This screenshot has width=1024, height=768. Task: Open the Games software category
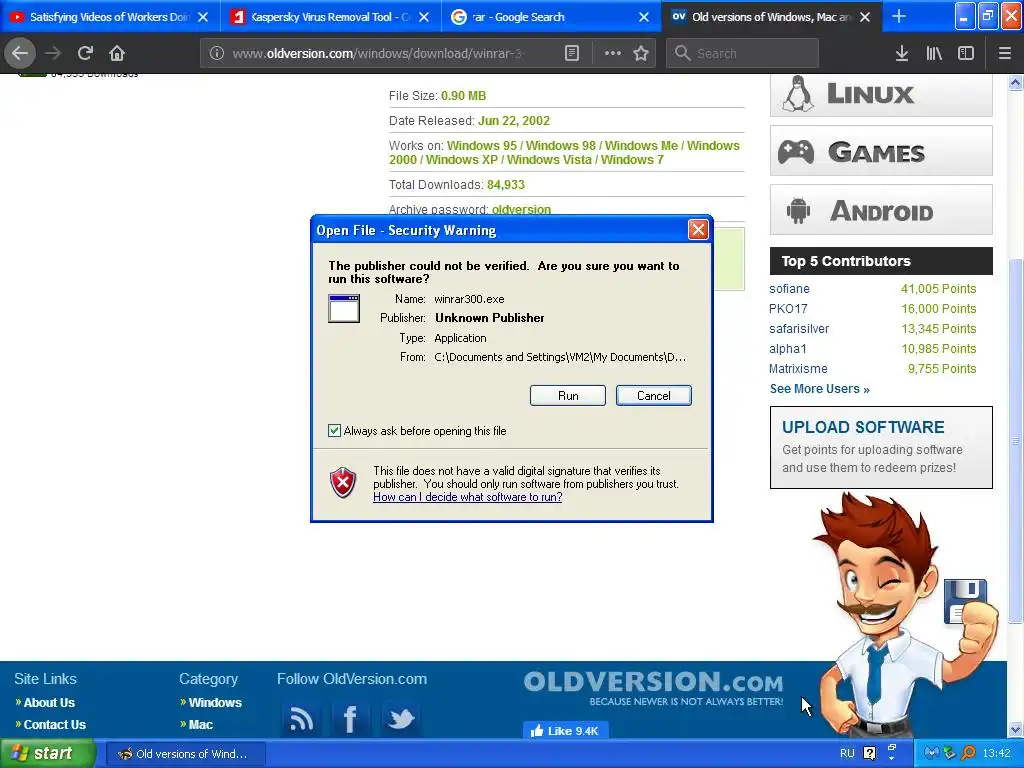[x=881, y=152]
